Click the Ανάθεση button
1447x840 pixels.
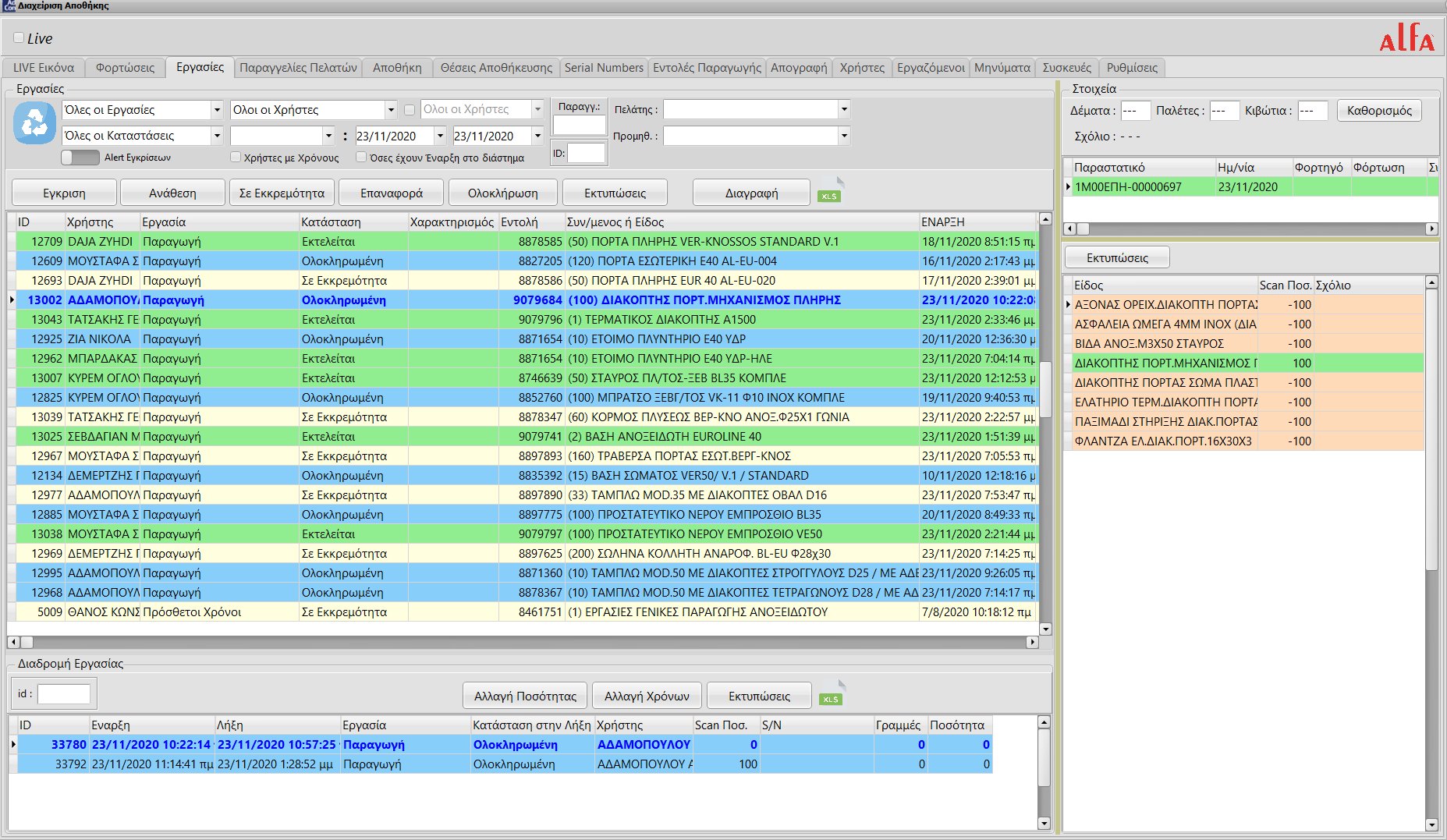point(173,193)
